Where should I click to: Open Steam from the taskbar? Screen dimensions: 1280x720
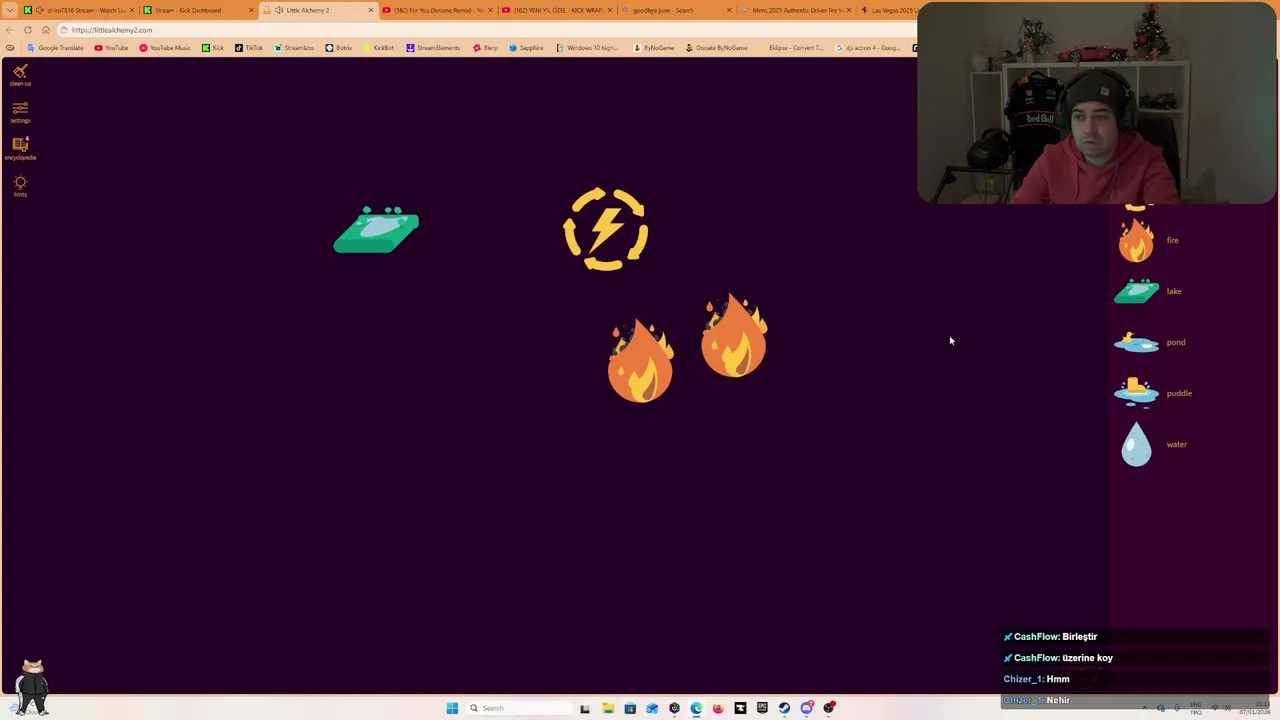[784, 708]
